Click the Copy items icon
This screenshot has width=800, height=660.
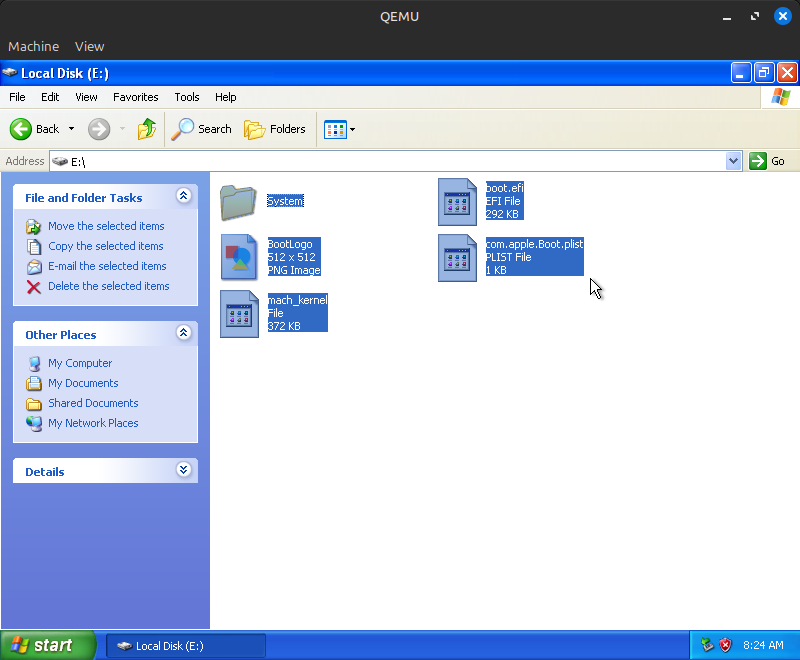click(34, 246)
